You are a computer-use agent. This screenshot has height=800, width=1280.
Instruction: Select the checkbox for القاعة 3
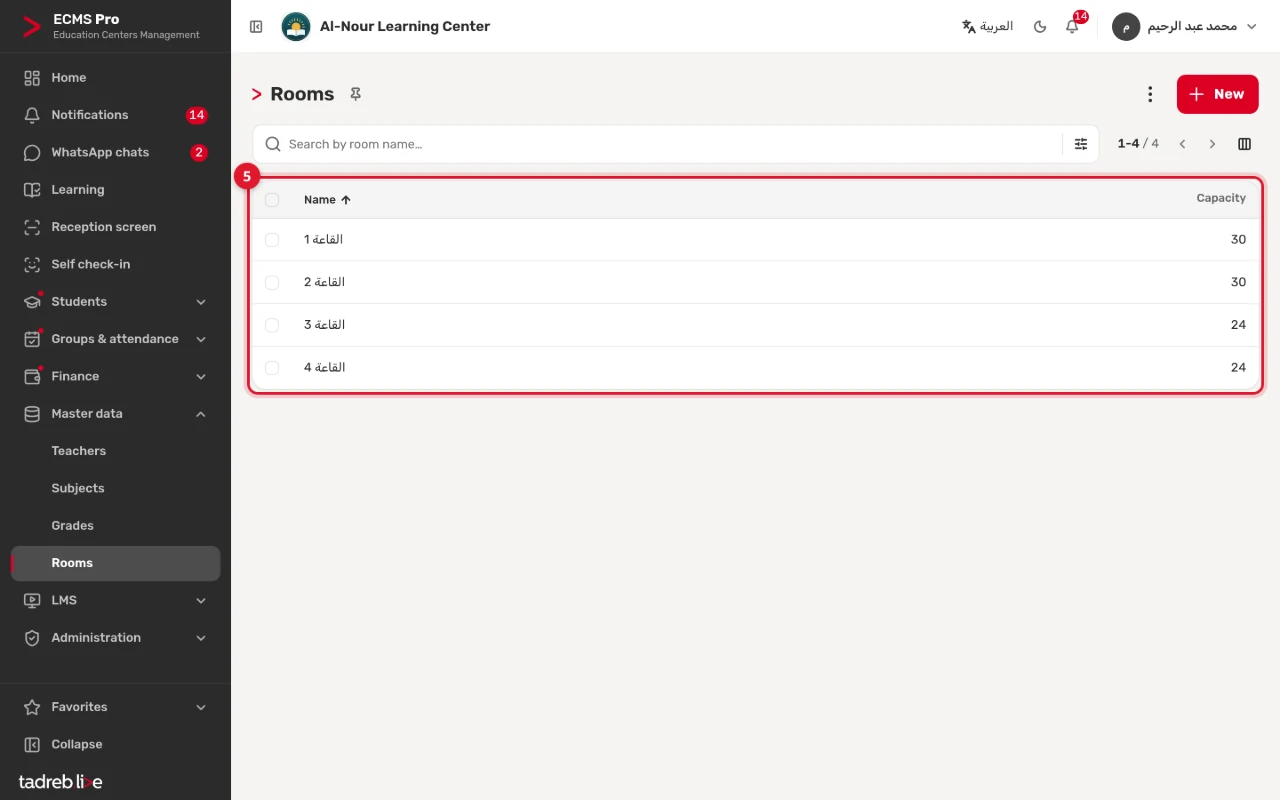(272, 325)
